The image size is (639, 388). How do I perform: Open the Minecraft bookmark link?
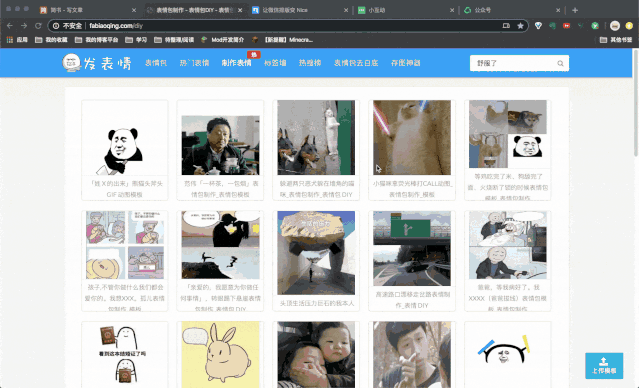coord(282,40)
